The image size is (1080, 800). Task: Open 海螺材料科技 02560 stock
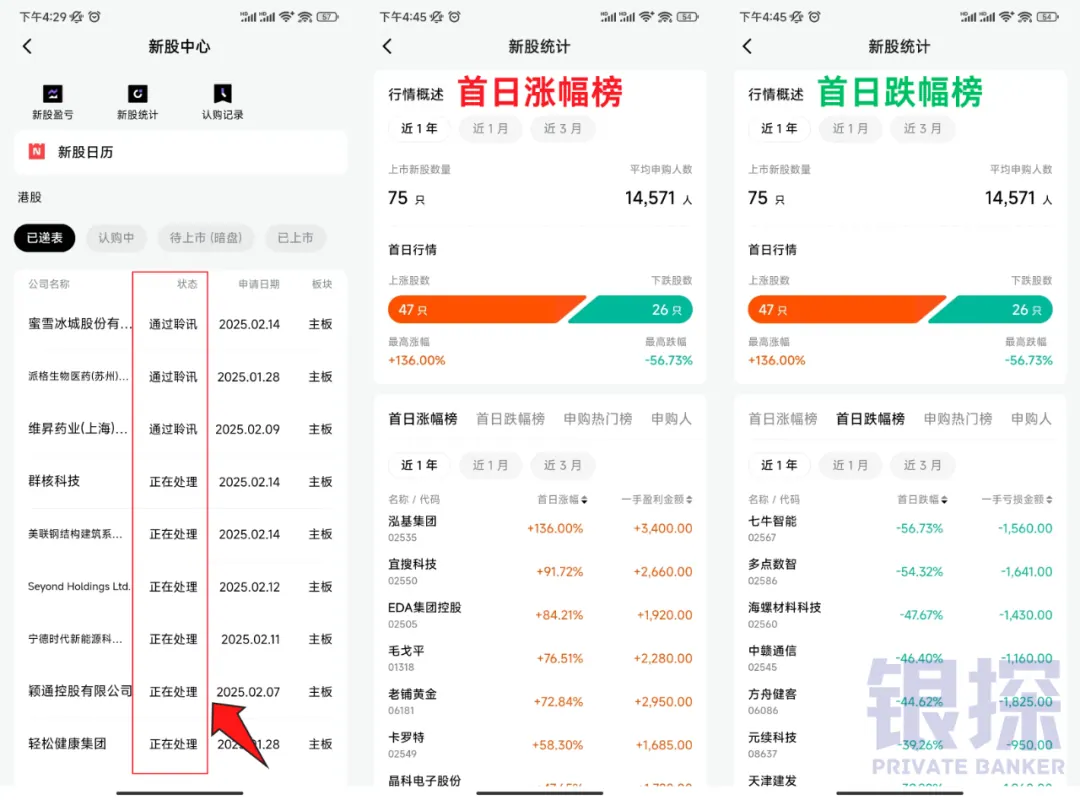(x=900, y=615)
